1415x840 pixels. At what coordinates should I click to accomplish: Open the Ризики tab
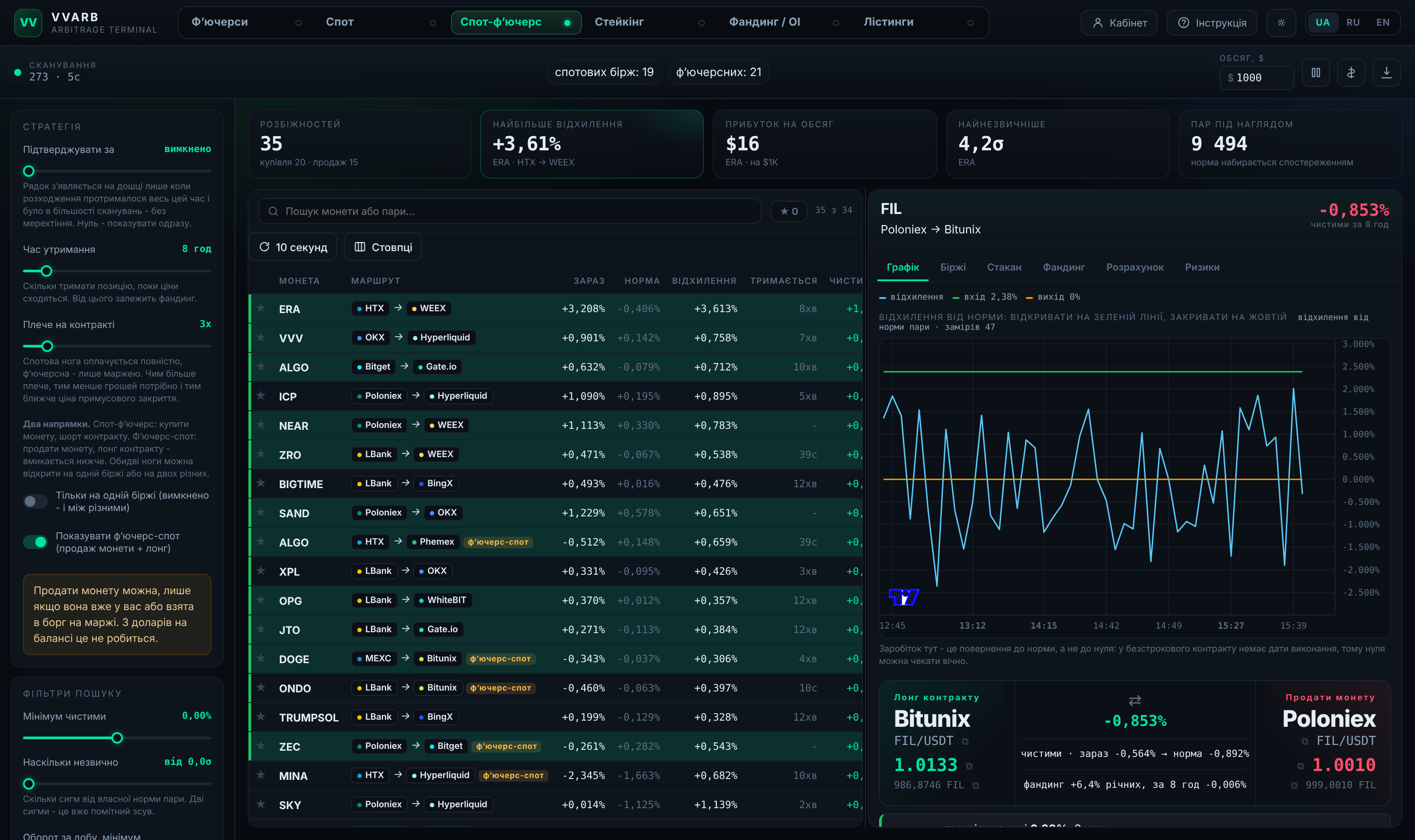coord(1202,267)
